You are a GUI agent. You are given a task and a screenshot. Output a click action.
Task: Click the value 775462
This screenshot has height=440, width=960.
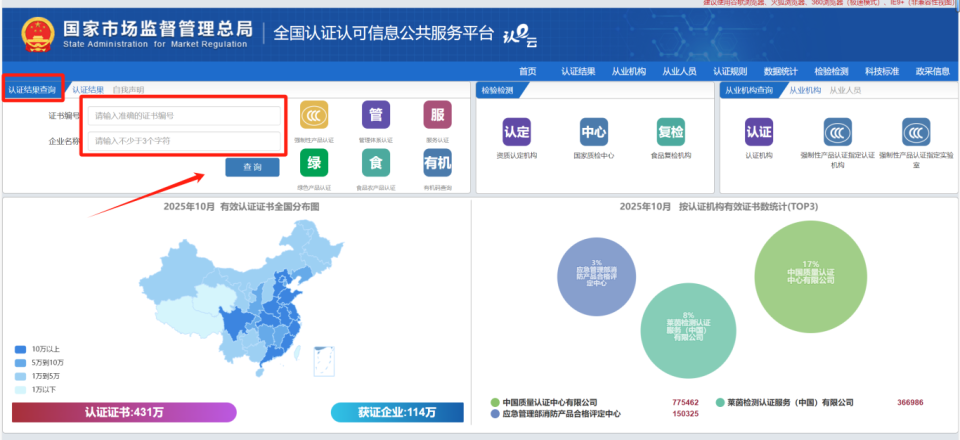(685, 403)
